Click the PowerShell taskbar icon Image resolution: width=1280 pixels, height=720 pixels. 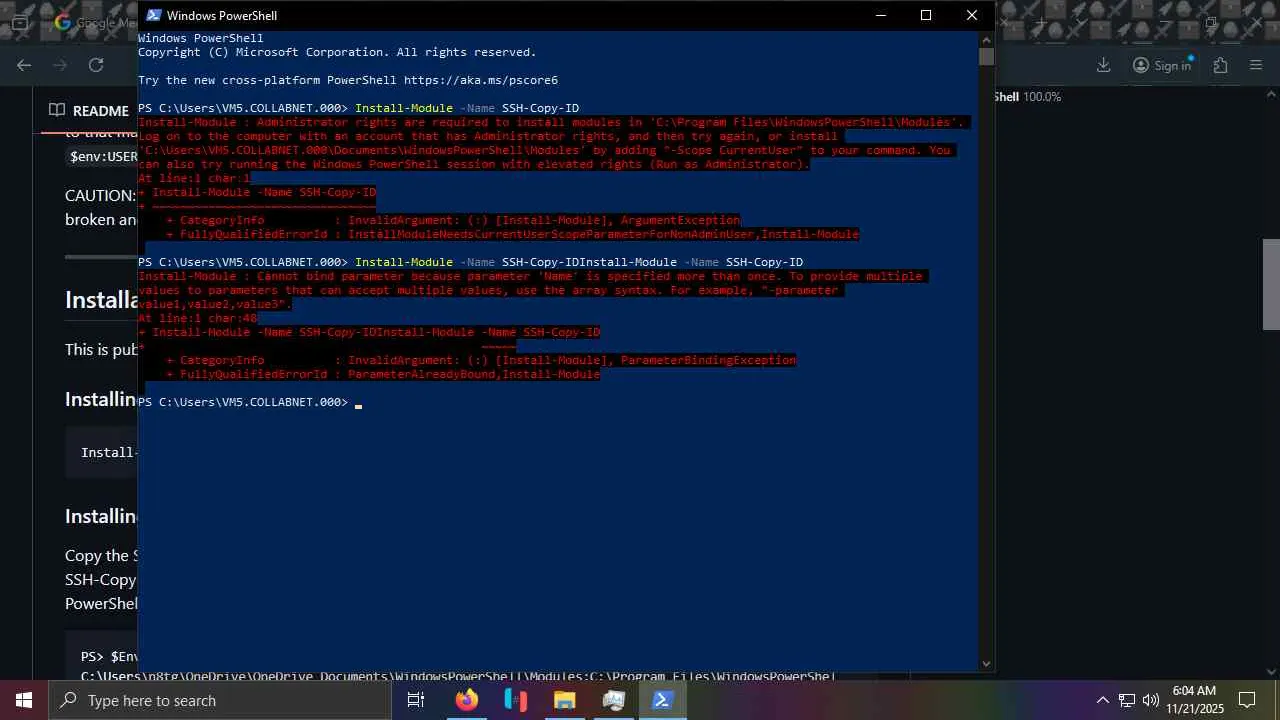tap(662, 700)
